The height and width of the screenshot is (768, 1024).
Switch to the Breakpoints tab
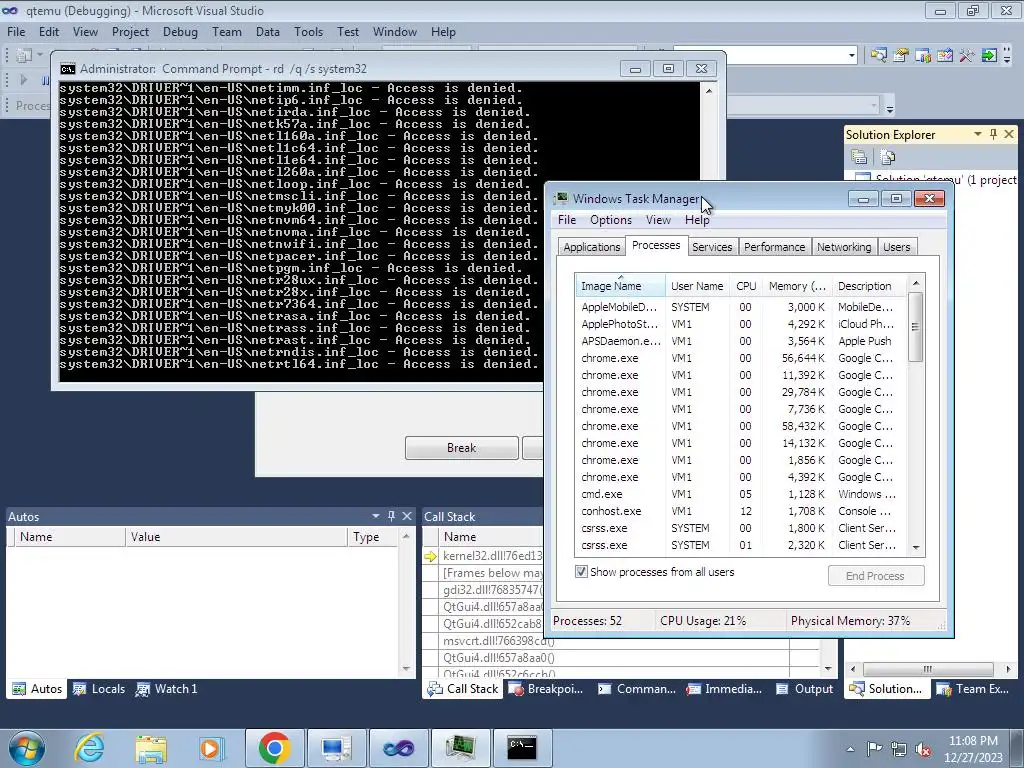point(546,688)
